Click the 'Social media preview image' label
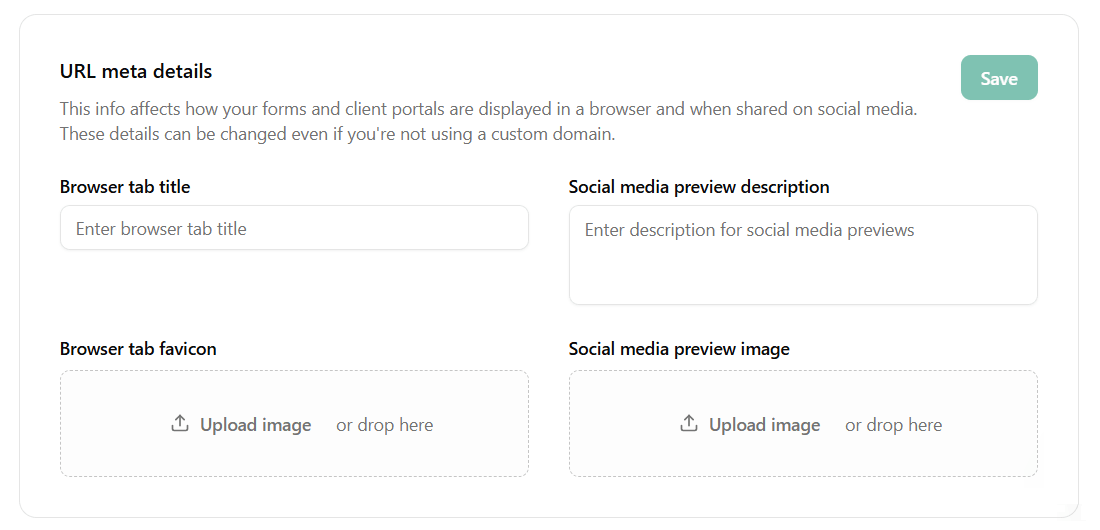Image resolution: width=1100 pixels, height=530 pixels. point(679,349)
